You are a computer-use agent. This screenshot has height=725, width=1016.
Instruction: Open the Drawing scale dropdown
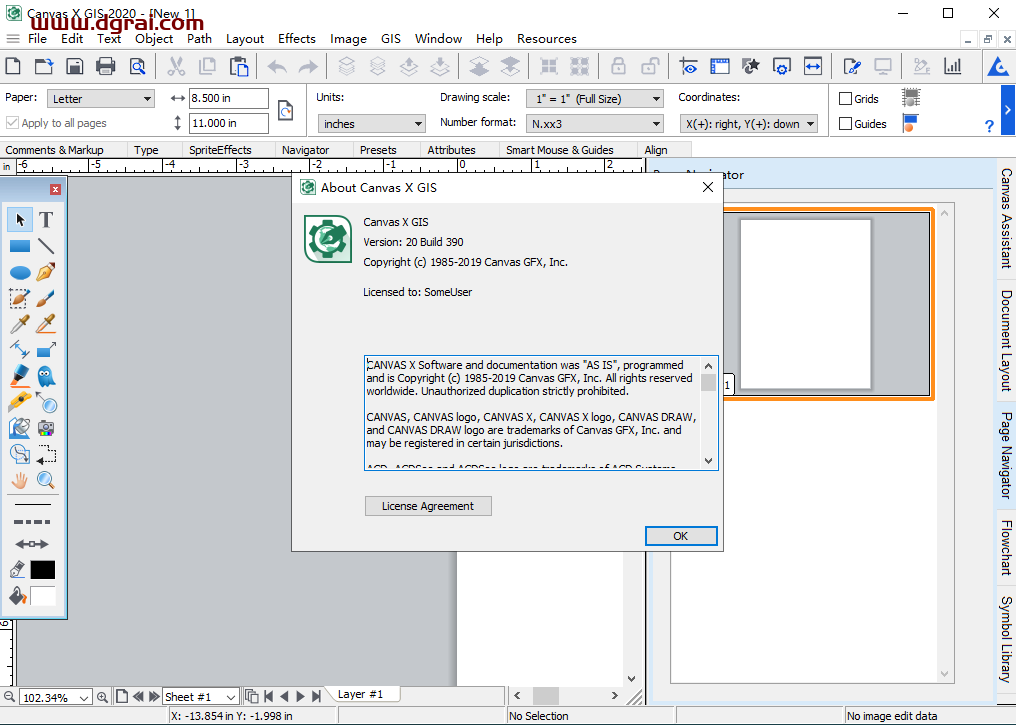pos(594,98)
